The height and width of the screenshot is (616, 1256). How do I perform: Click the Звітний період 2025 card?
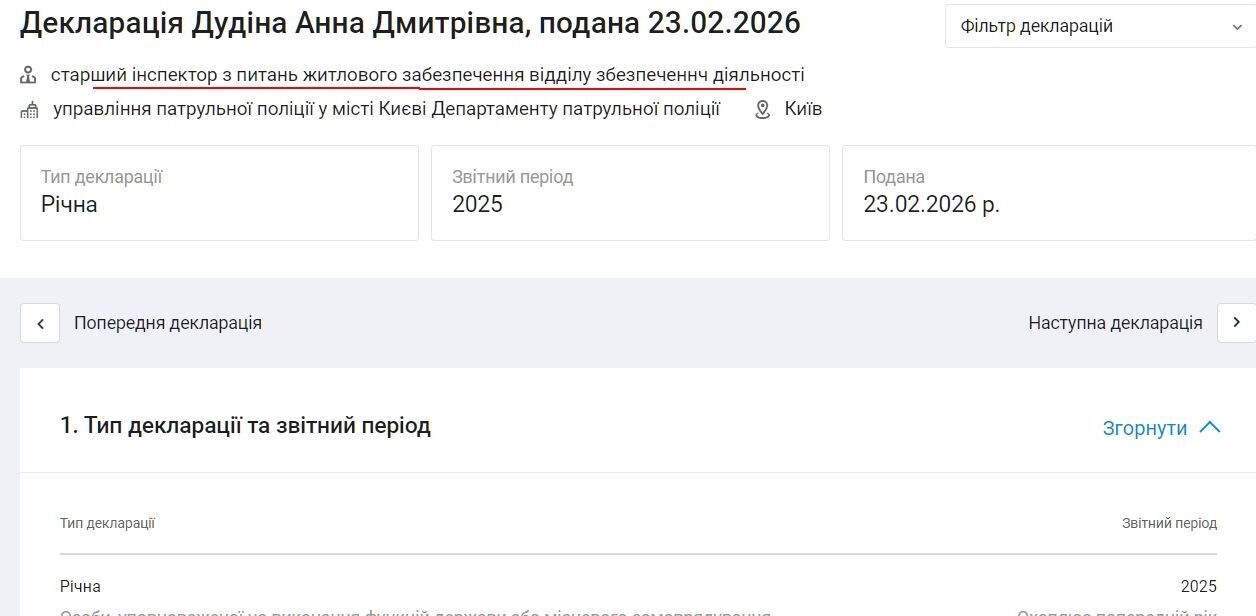(630, 193)
